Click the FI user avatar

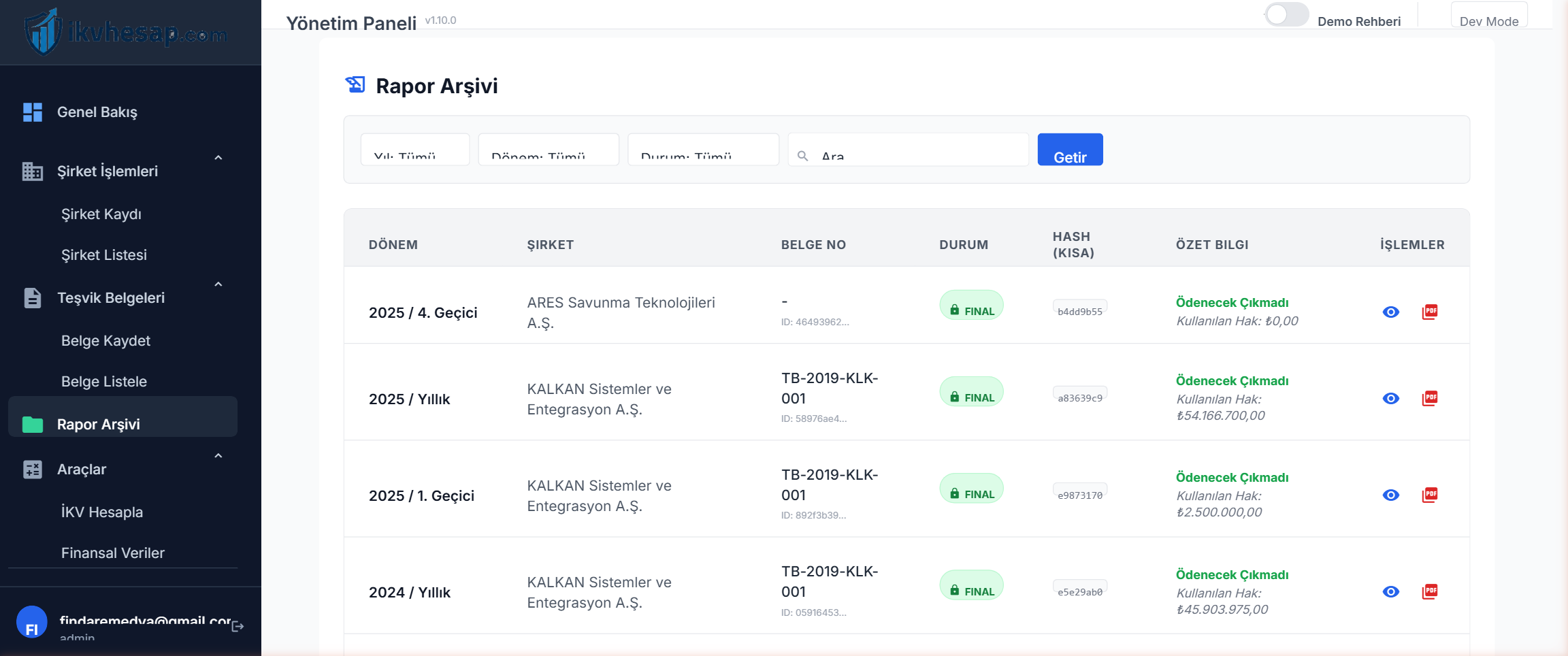point(31,623)
